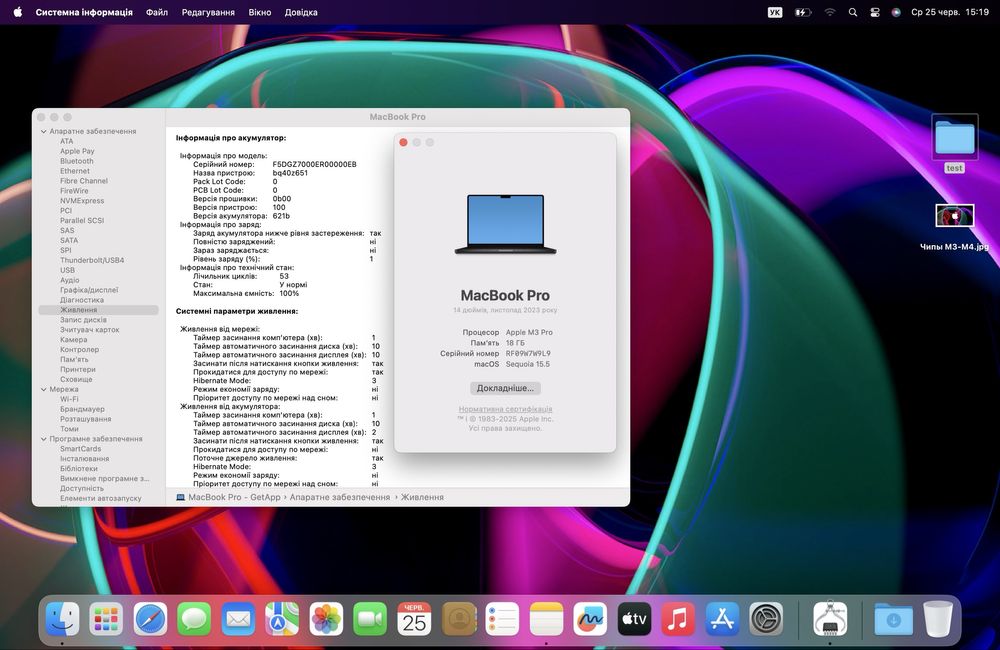Open Contacts app in the dock
Image resolution: width=1000 pixels, height=650 pixels.
click(x=459, y=618)
